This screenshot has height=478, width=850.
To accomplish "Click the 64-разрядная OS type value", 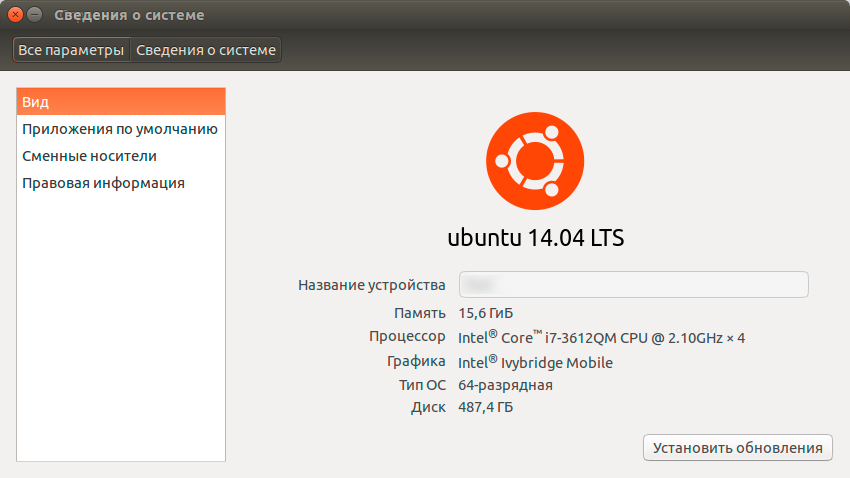I will coord(505,385).
